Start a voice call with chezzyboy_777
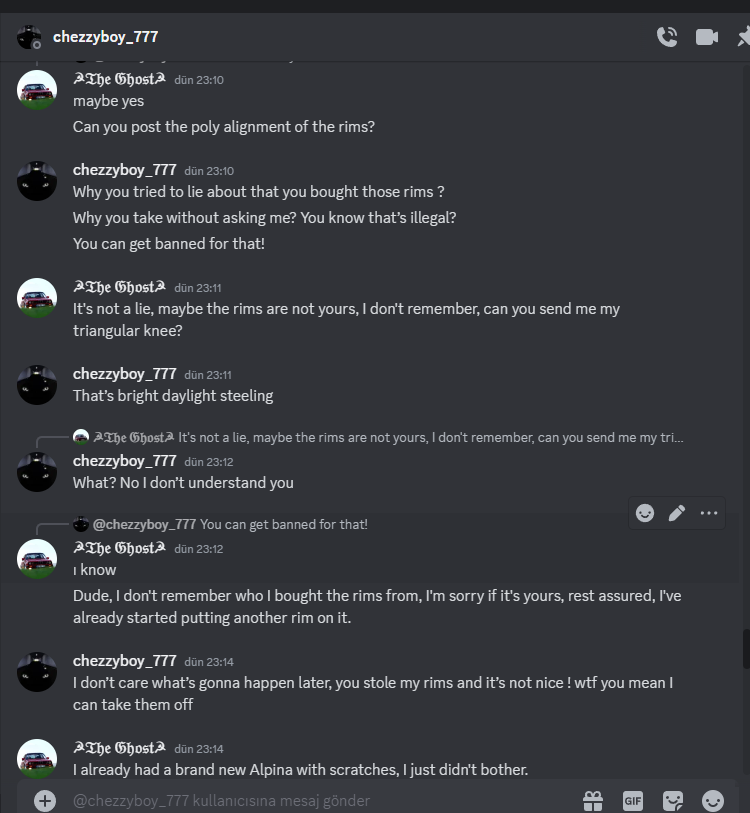The height and width of the screenshot is (813, 750). pyautogui.click(x=667, y=37)
